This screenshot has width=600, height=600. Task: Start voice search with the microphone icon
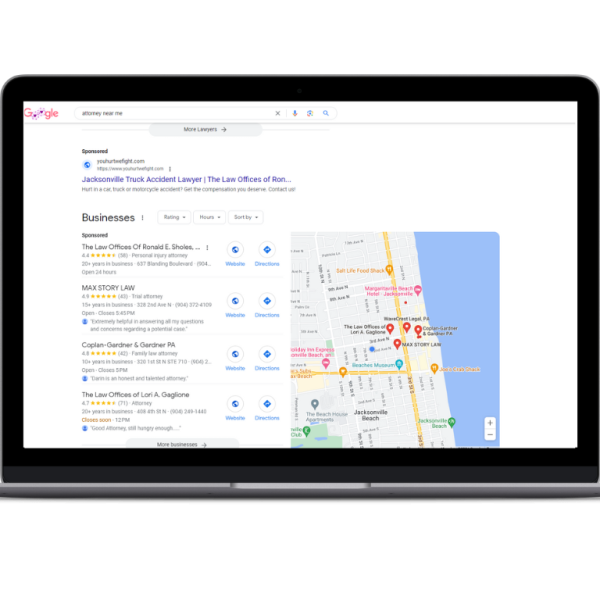(295, 113)
